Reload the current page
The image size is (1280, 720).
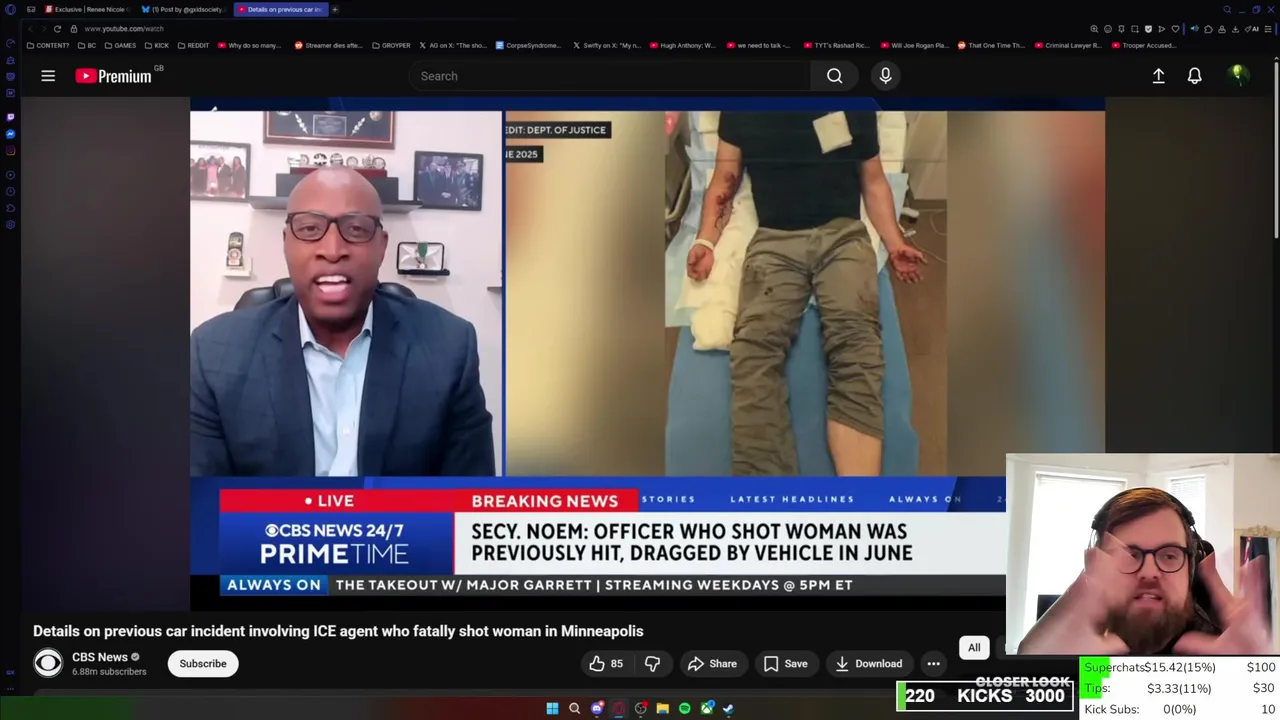click(x=57, y=29)
